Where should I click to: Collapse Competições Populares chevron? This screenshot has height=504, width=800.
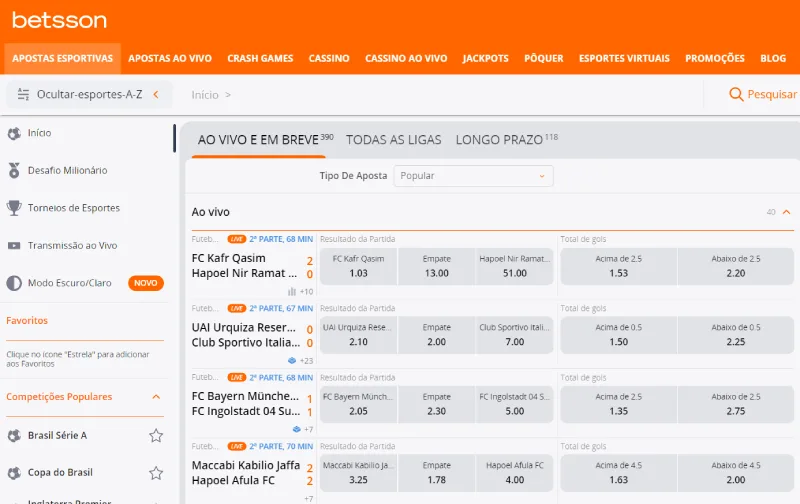click(156, 397)
